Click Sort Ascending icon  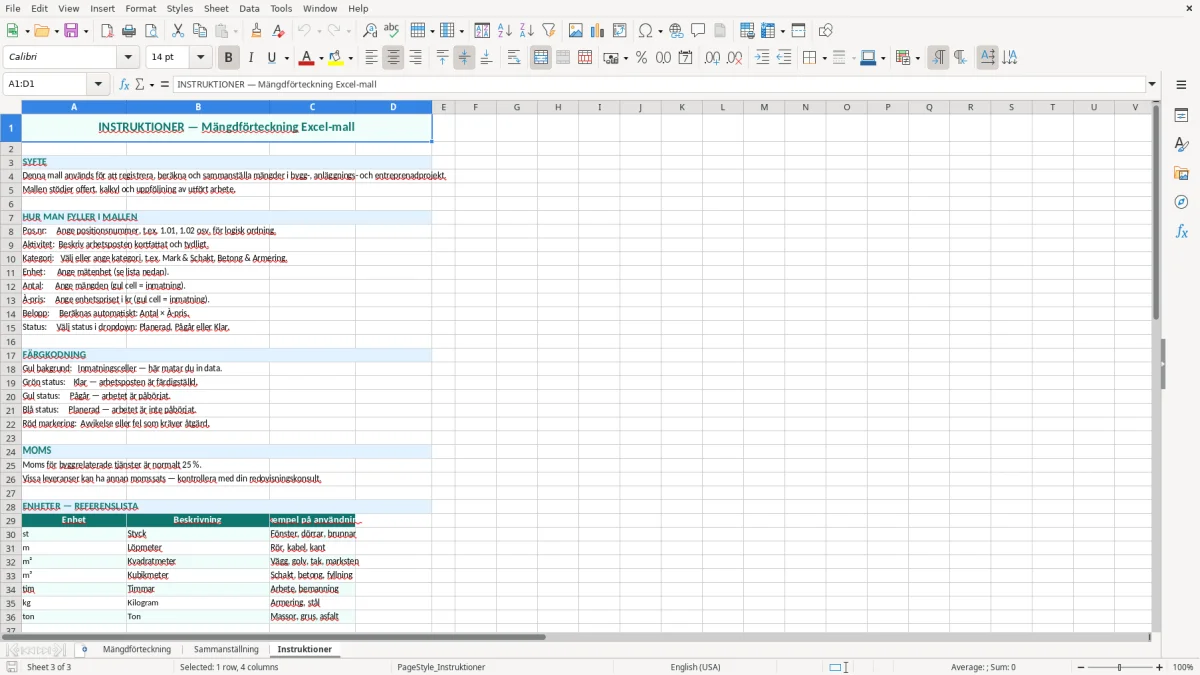tap(505, 31)
